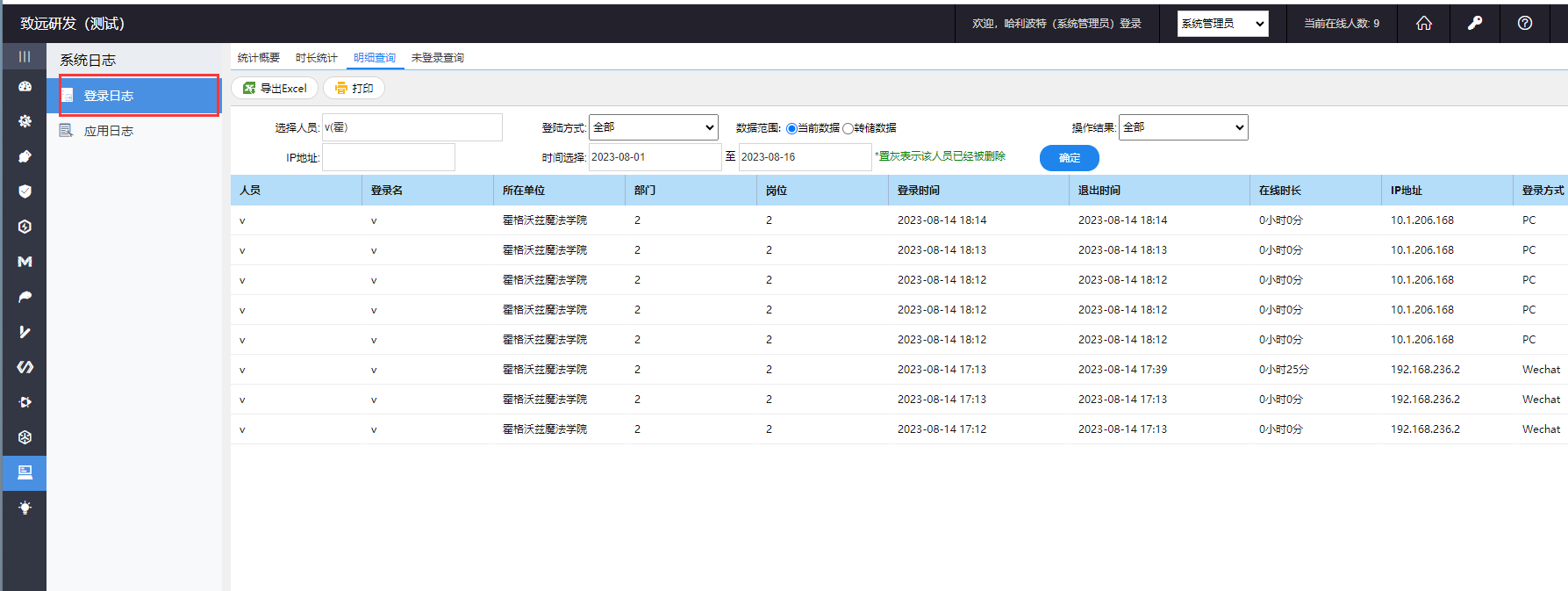The image size is (1568, 591).
Task: Open the 系统管理员 role dropdown
Action: point(1222,24)
